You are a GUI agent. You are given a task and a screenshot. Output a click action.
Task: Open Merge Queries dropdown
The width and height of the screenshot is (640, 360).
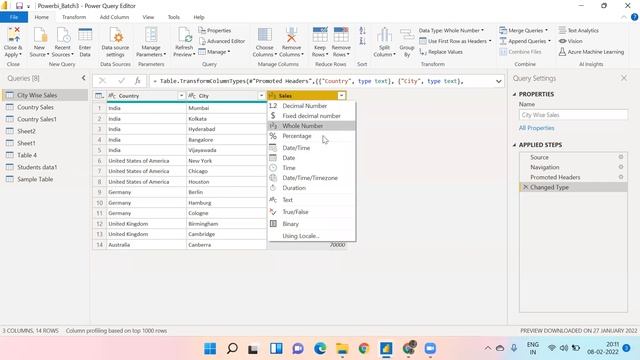[x=547, y=31]
